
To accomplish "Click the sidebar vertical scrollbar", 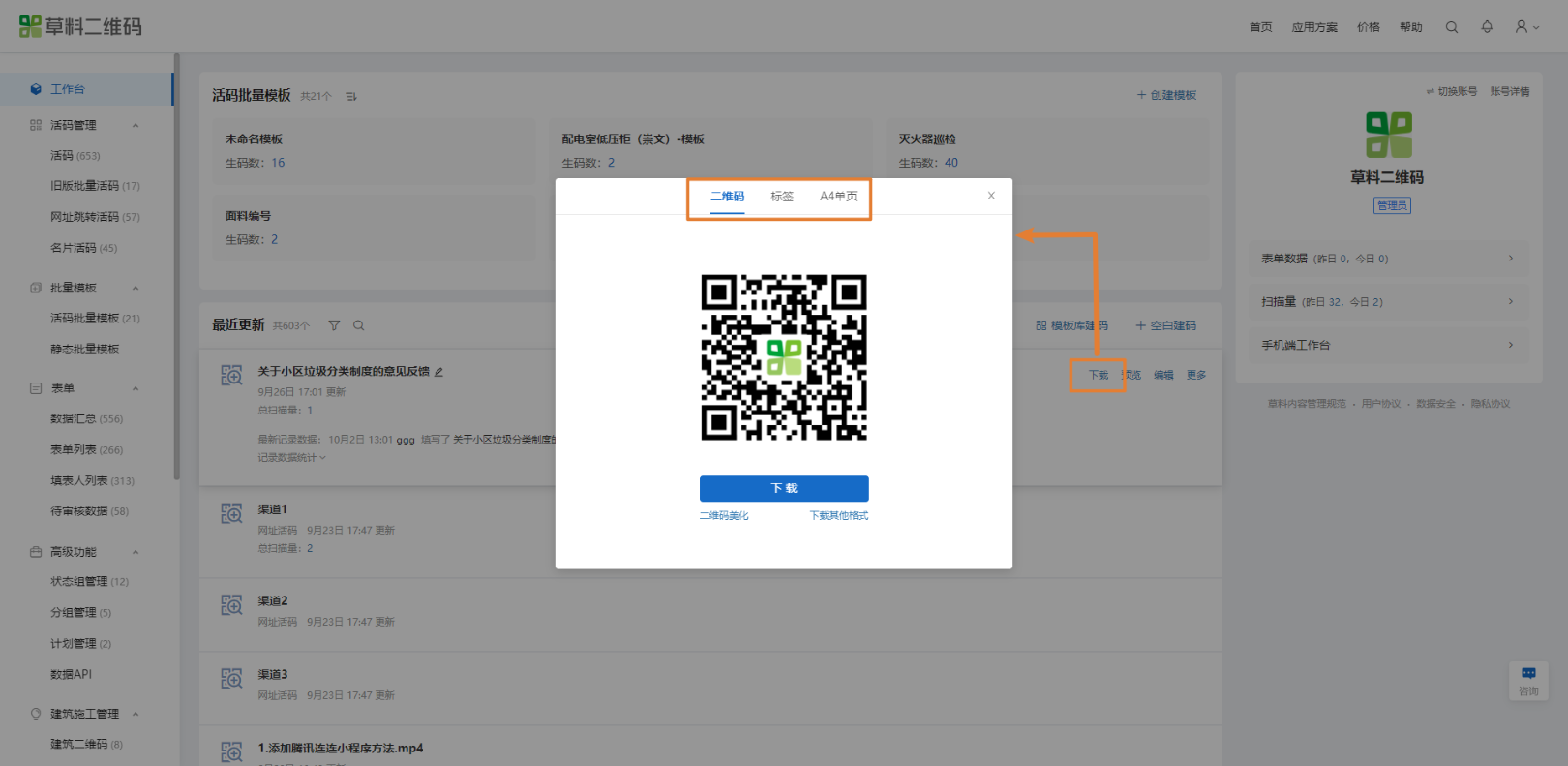I will tap(176, 266).
